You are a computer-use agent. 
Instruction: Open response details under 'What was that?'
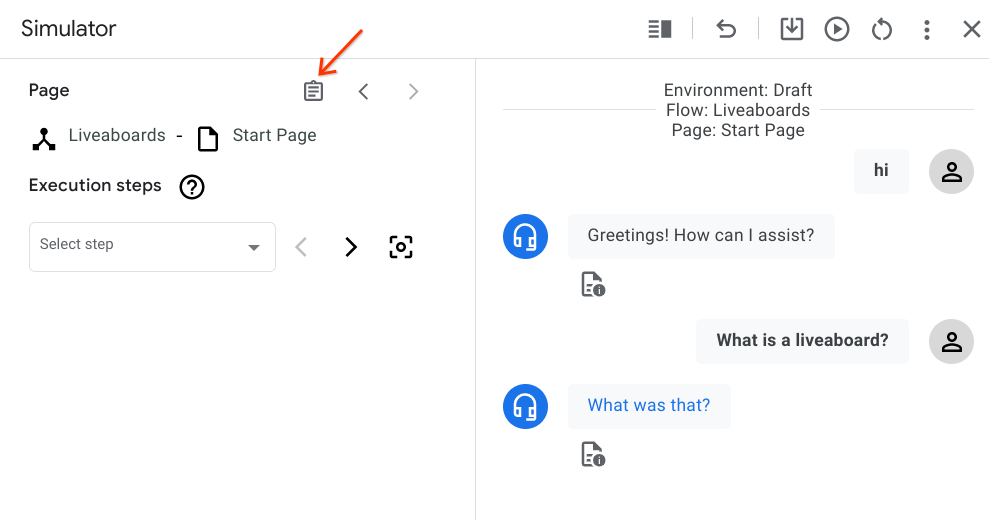pos(593,455)
